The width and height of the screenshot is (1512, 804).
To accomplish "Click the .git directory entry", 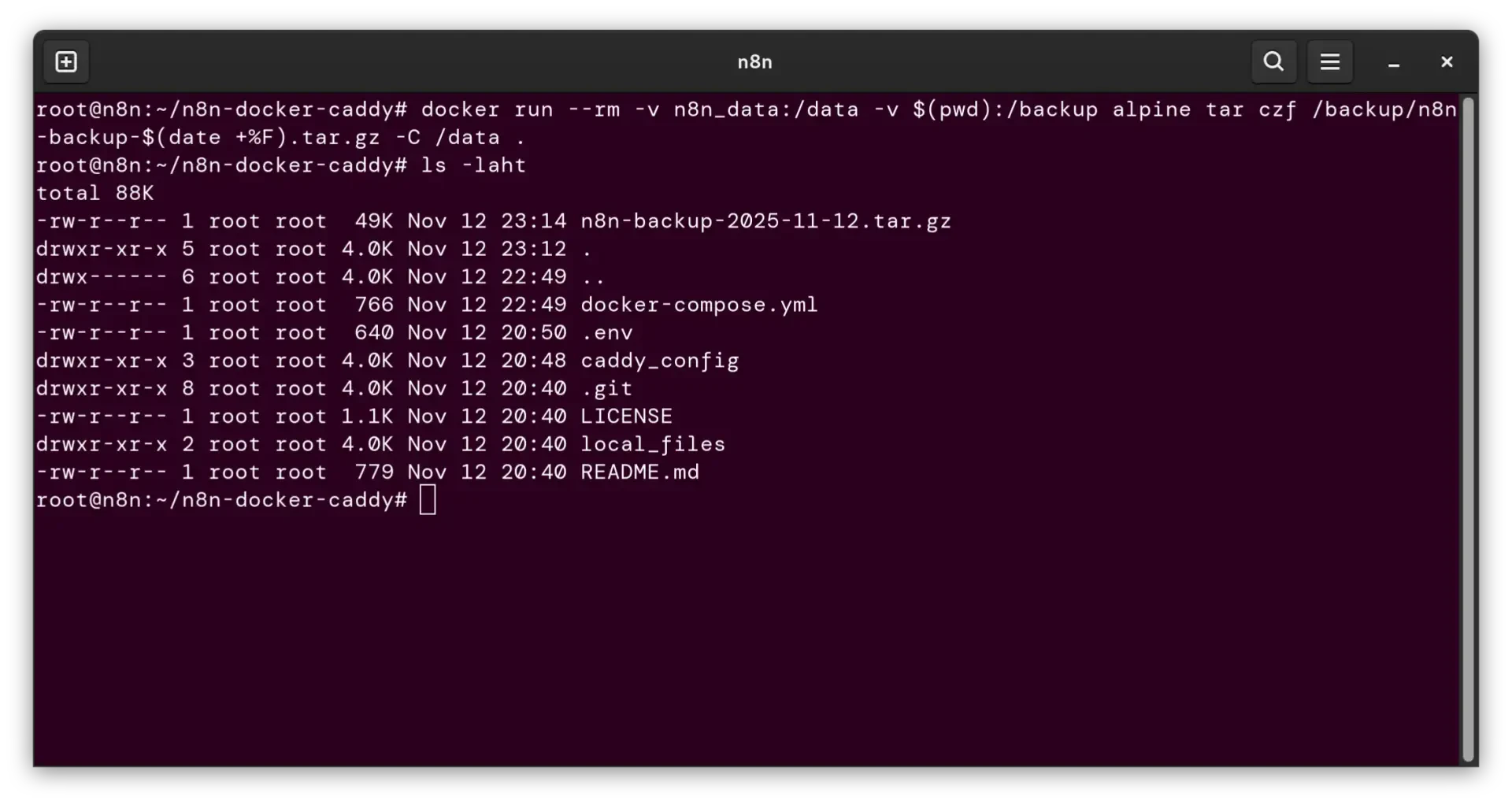I will pyautogui.click(x=605, y=388).
